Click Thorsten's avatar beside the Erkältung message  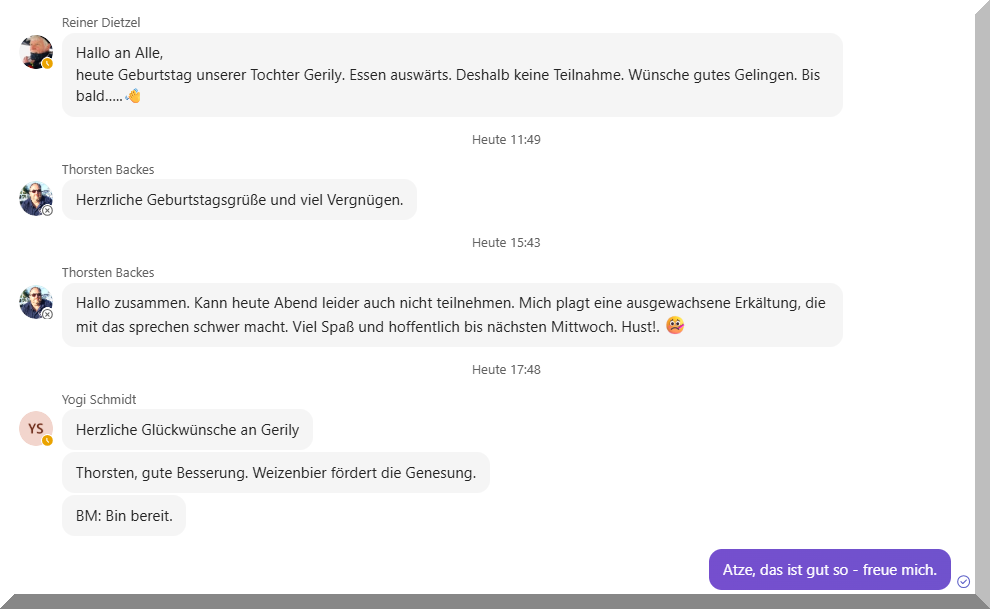tap(36, 301)
